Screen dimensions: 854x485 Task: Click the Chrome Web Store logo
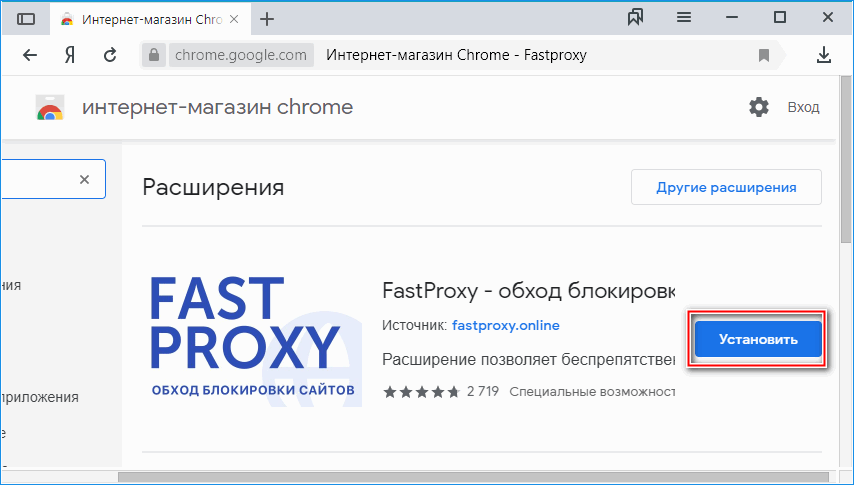(48, 108)
